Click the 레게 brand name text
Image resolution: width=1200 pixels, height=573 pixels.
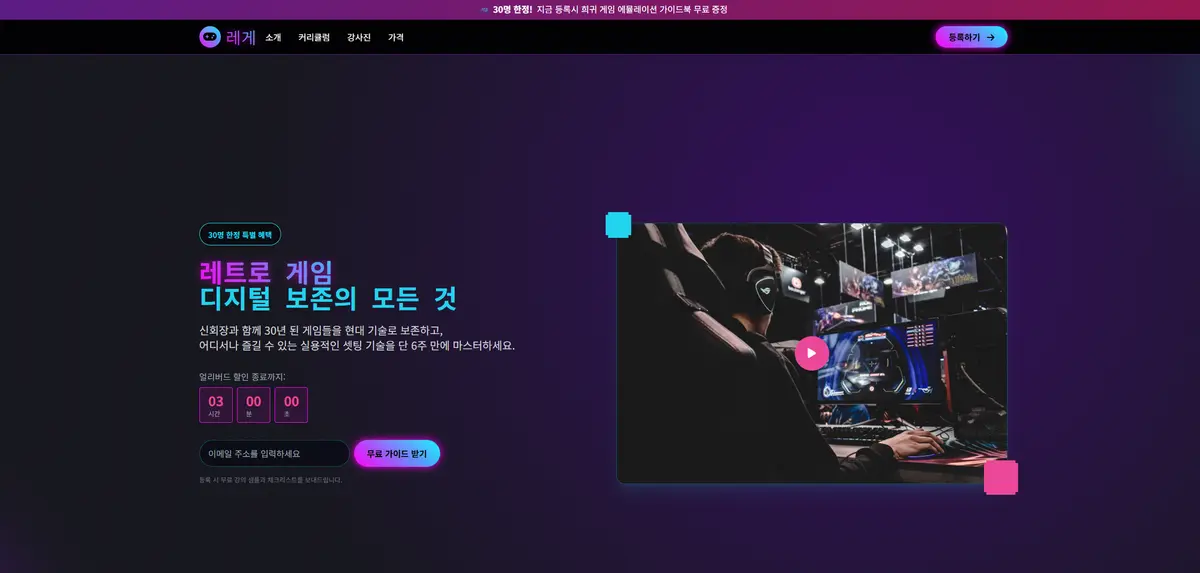pyautogui.click(x=241, y=37)
